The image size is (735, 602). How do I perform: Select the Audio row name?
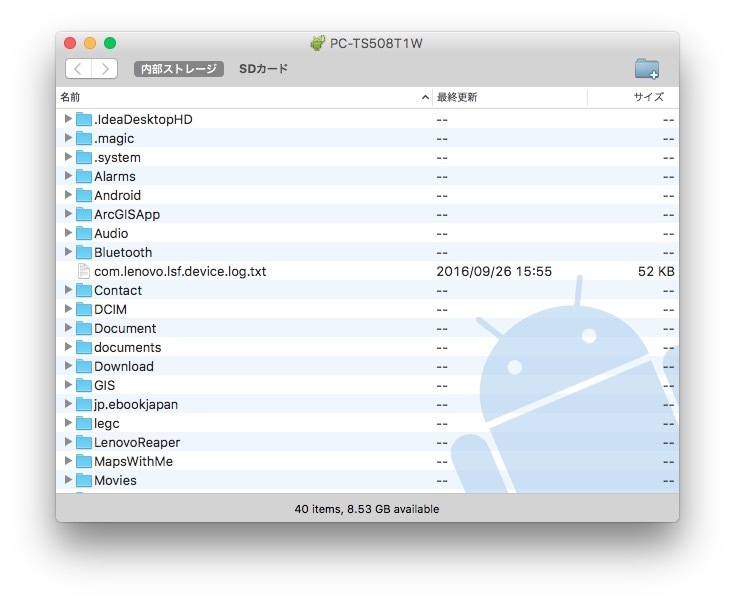coord(111,233)
